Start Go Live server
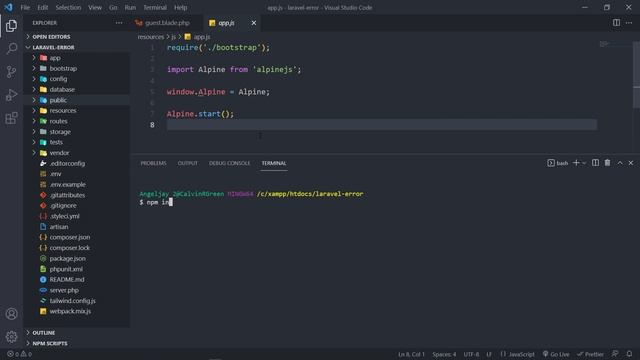Screen dimensions: 640x360 click(556, 354)
